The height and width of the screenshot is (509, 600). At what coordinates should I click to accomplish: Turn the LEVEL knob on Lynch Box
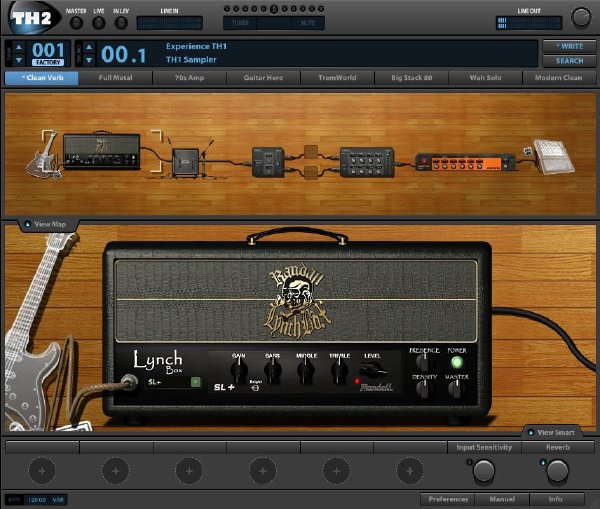pos(372,370)
